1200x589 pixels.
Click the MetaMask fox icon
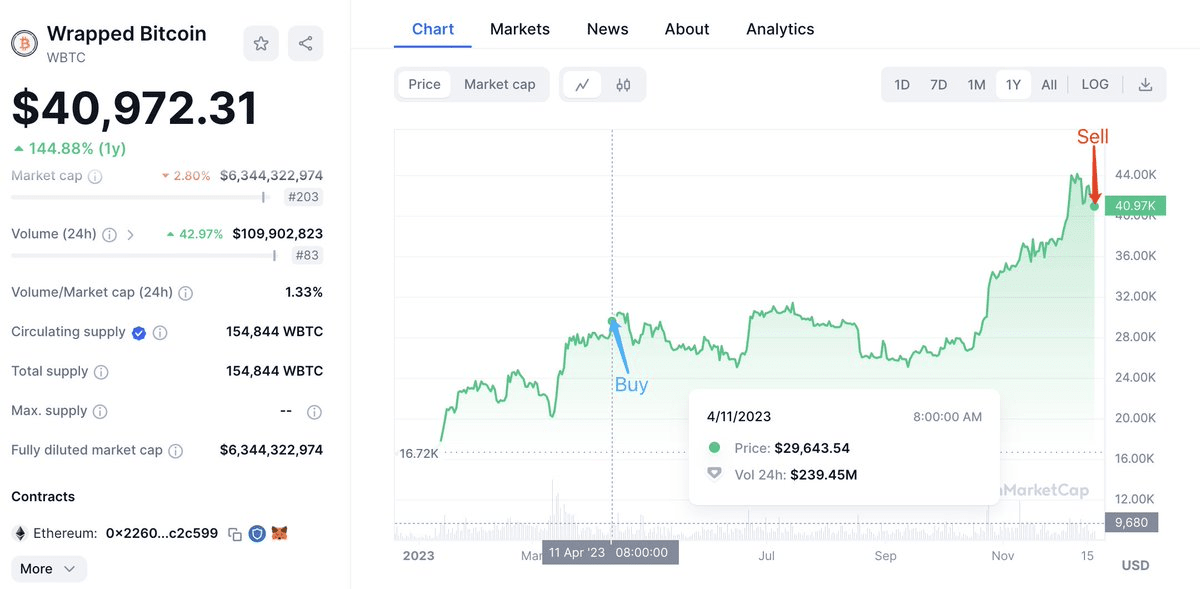(x=282, y=534)
